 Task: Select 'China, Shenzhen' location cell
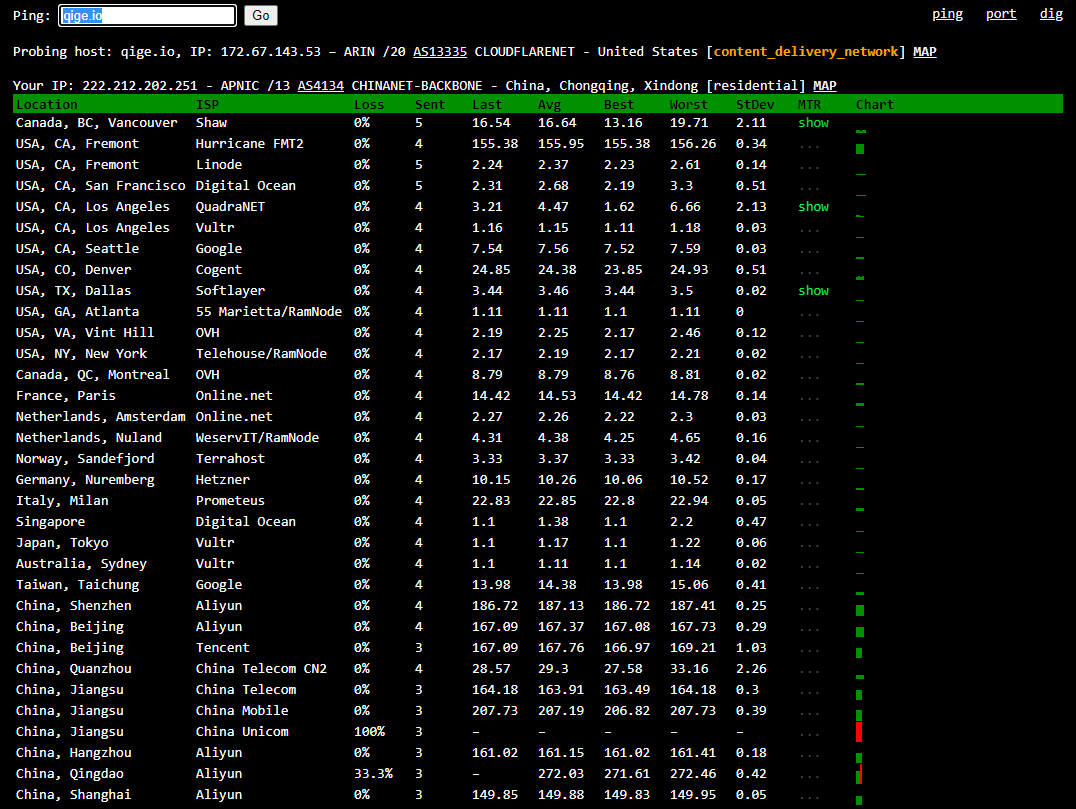click(x=73, y=606)
